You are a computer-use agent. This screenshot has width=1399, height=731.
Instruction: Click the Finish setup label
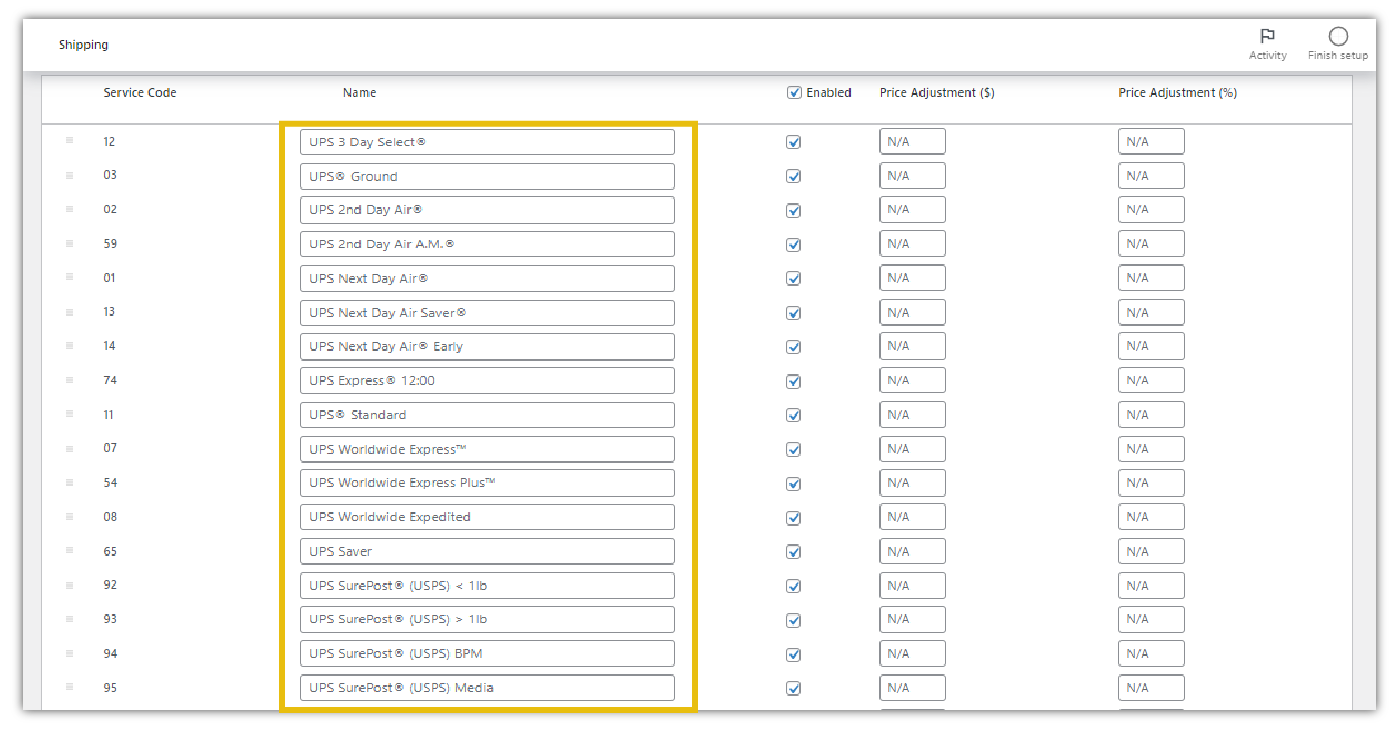tap(1338, 56)
